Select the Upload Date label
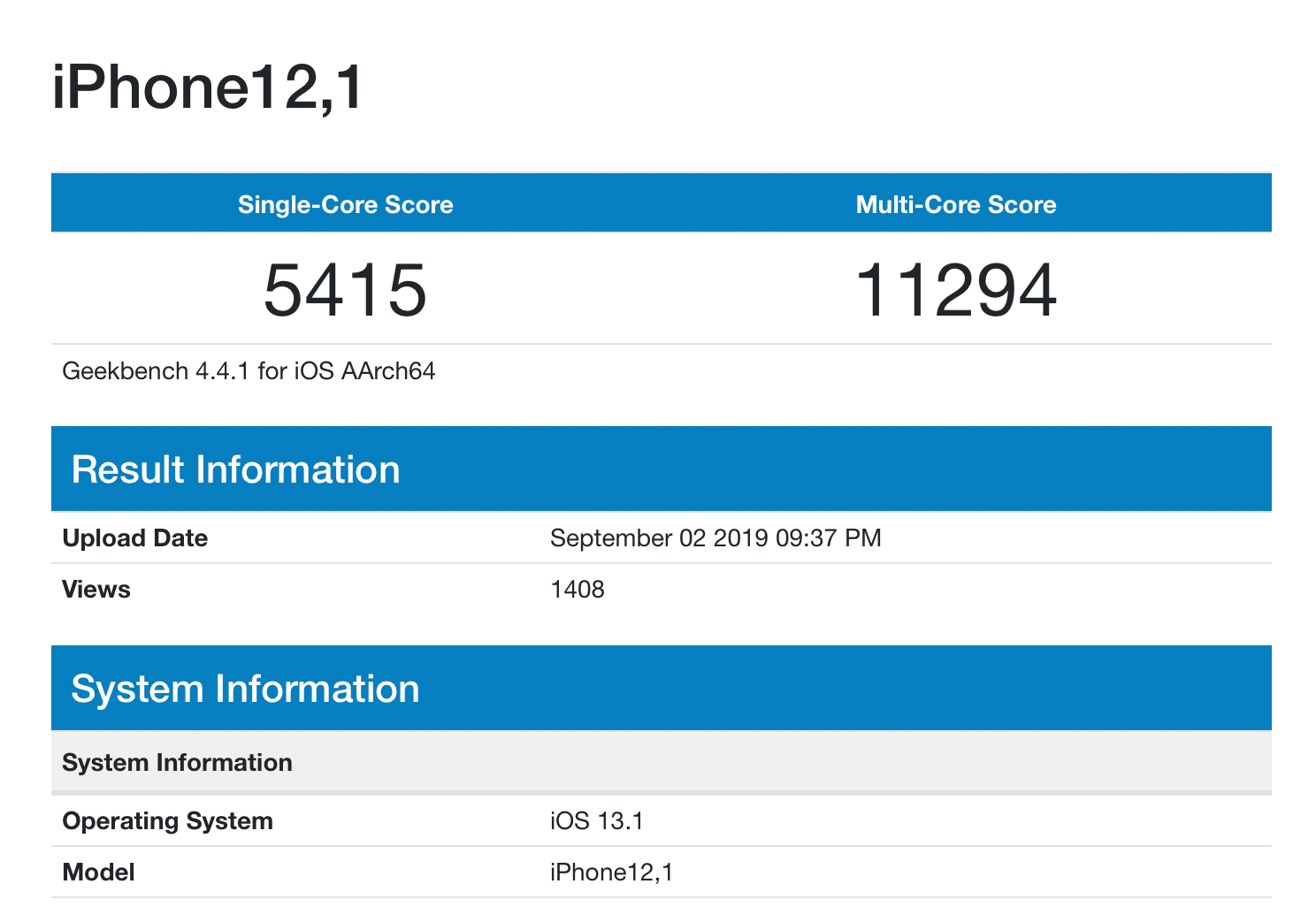The height and width of the screenshot is (907, 1316). coord(134,537)
